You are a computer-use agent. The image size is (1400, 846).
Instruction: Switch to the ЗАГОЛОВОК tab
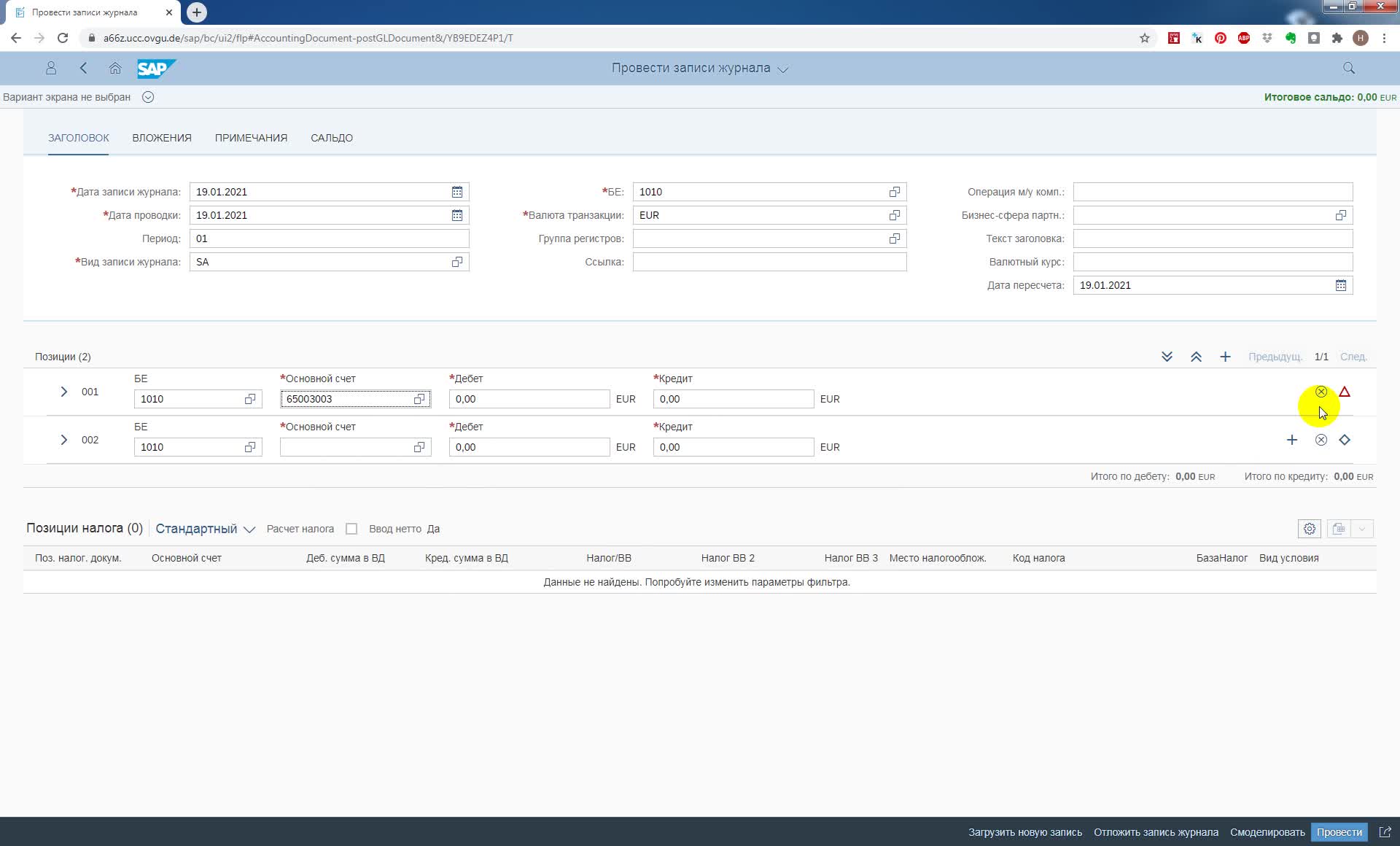click(79, 138)
